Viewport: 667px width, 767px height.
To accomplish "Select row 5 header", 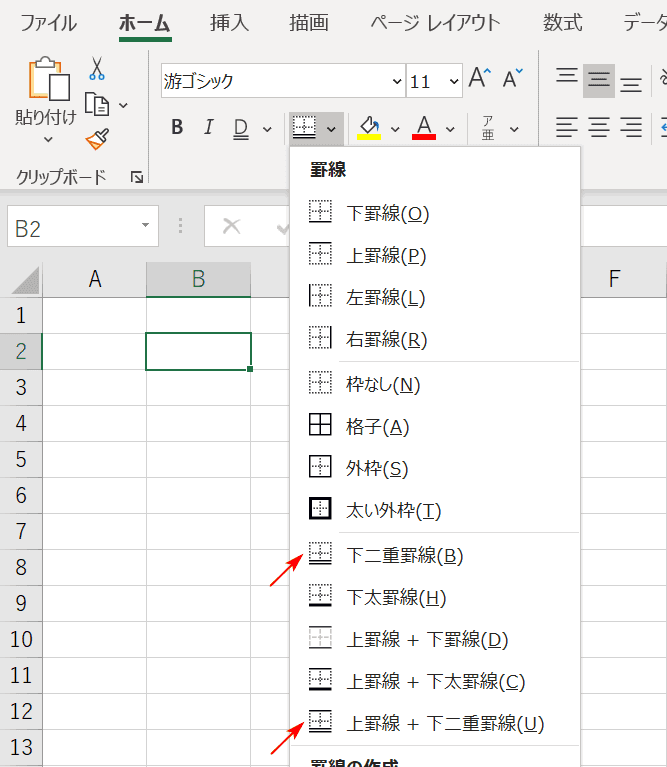I will [x=21, y=459].
